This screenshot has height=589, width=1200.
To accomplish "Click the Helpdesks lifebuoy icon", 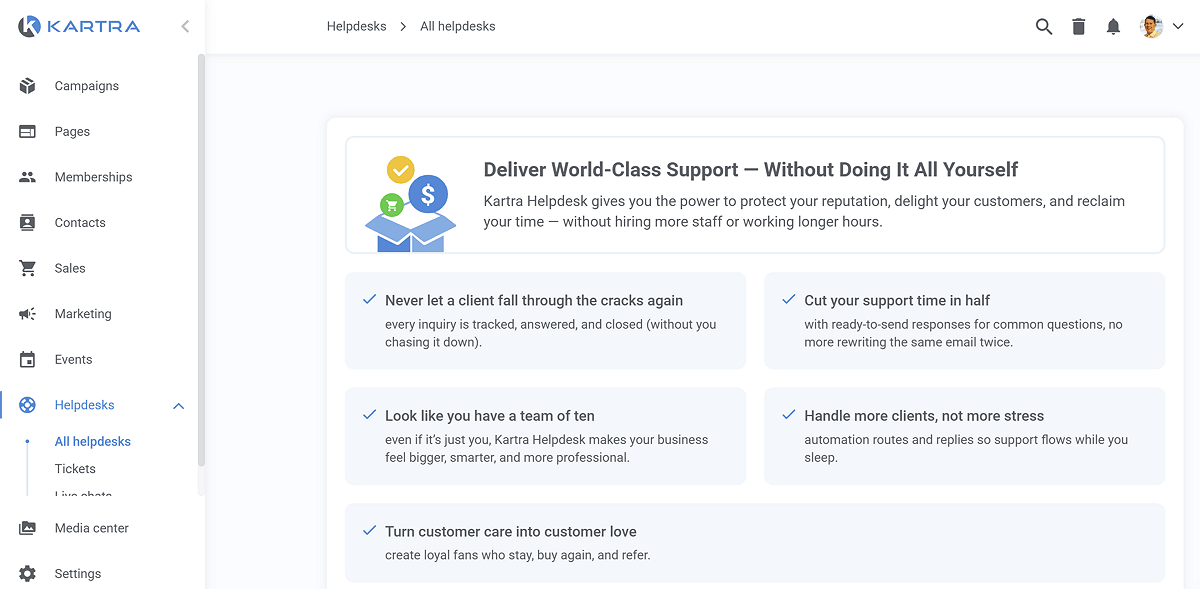I will coord(28,405).
